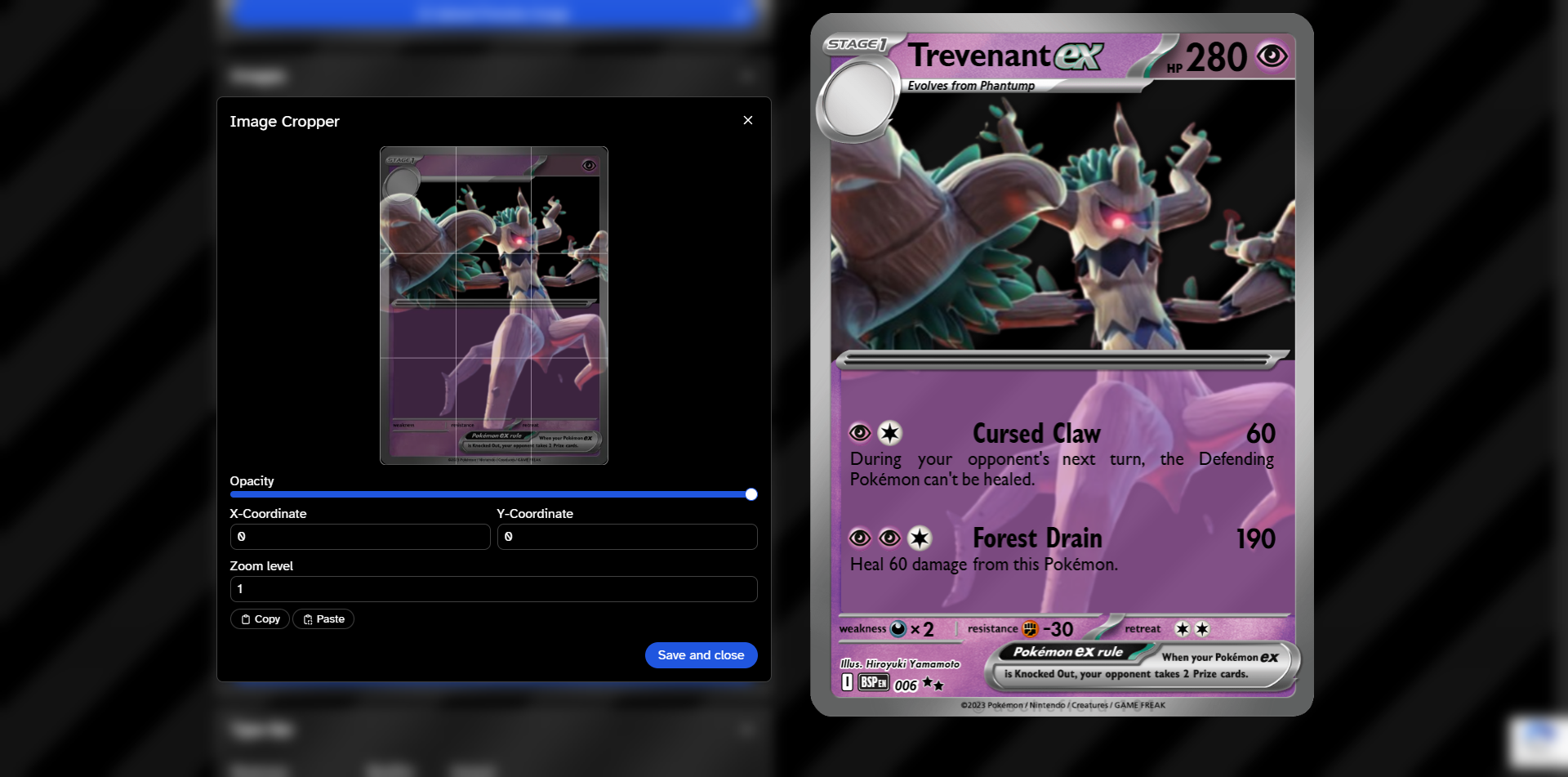This screenshot has height=777, width=1568.
Task: Click the "Y-Coordinate" label
Action: (x=535, y=514)
